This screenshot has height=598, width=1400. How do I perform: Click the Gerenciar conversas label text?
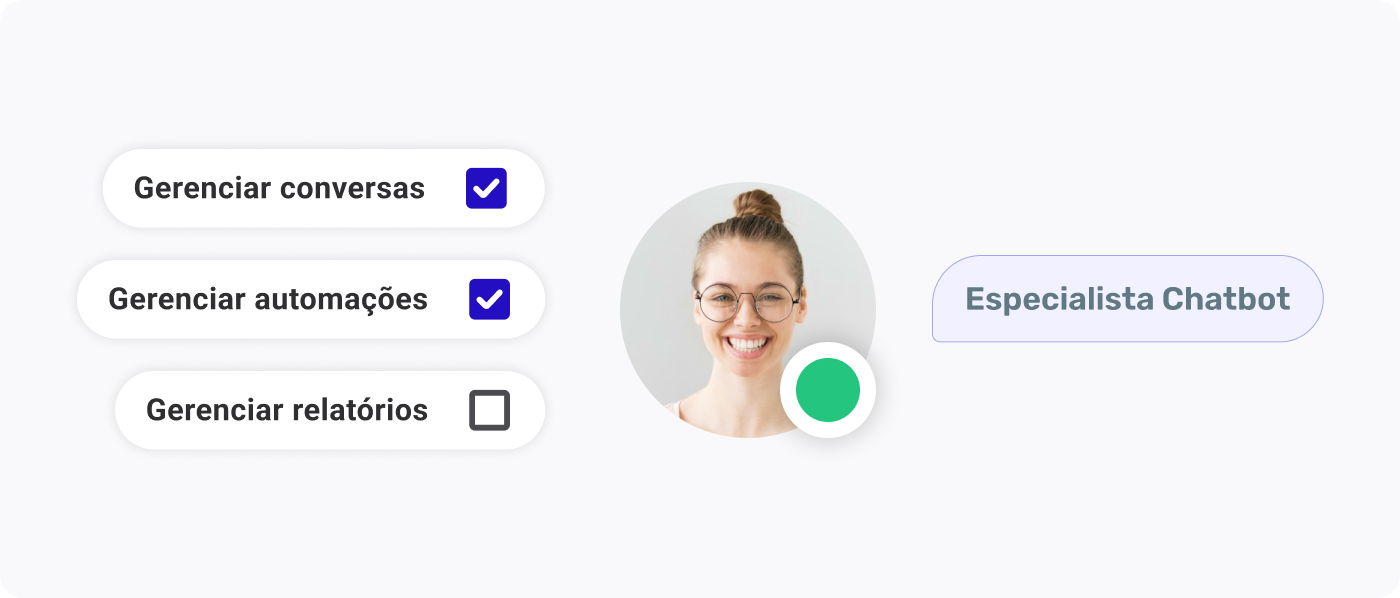(279, 188)
